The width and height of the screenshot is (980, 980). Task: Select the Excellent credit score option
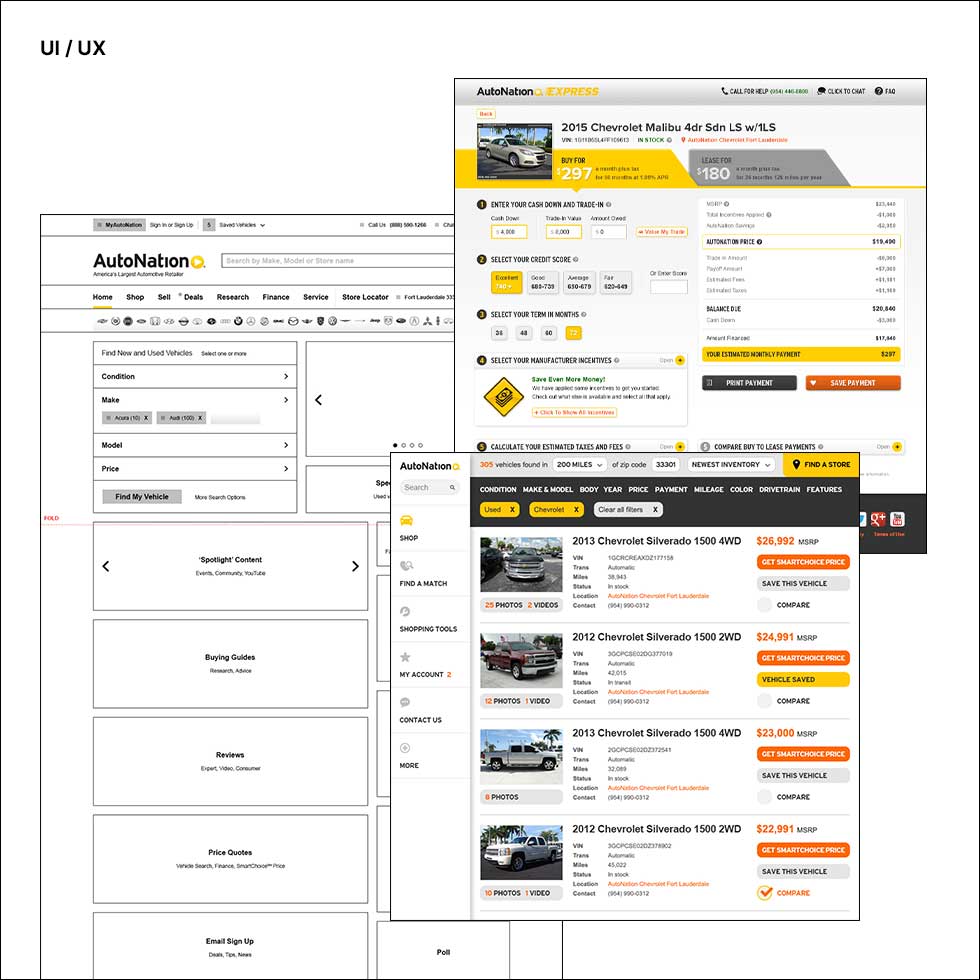[x=506, y=282]
